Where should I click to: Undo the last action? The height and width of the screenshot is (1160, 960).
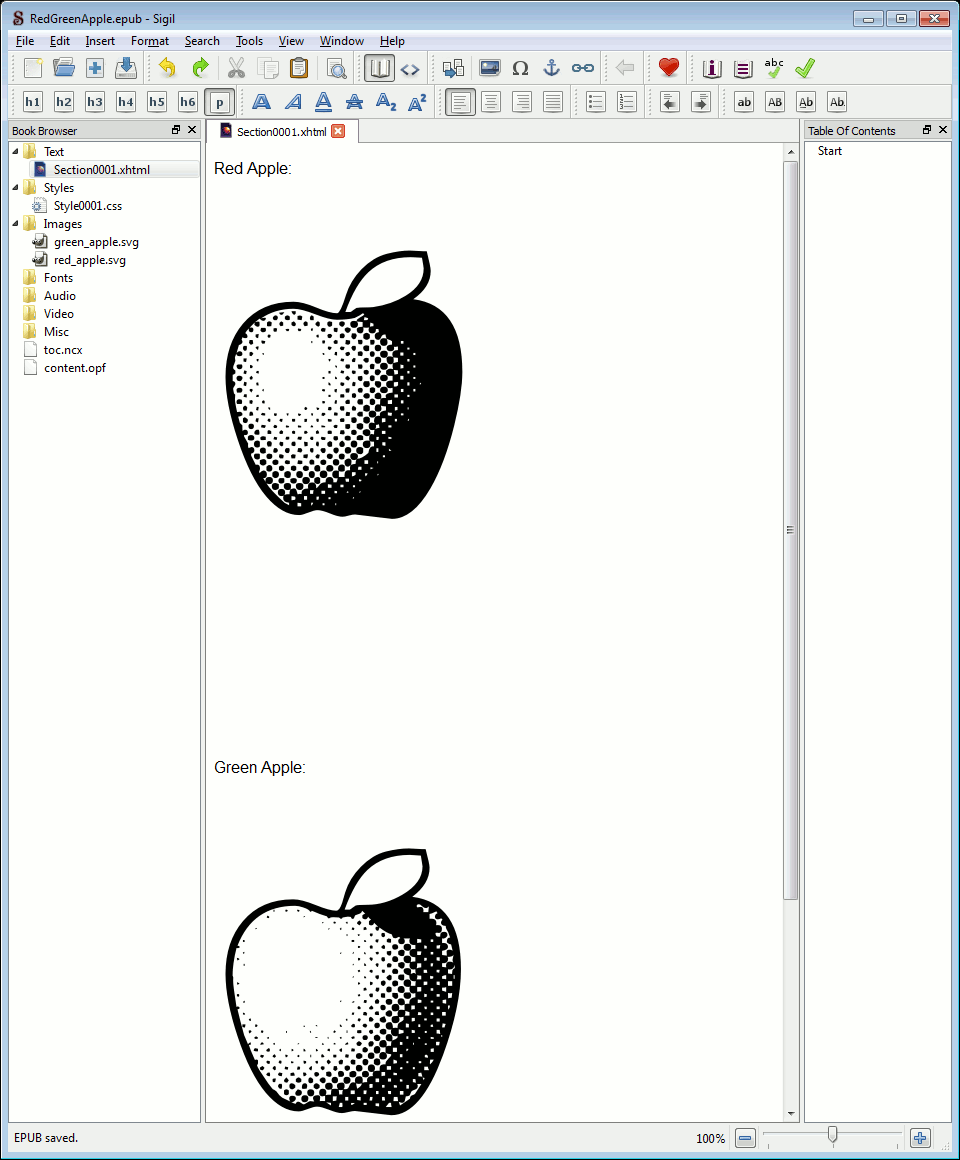[169, 68]
